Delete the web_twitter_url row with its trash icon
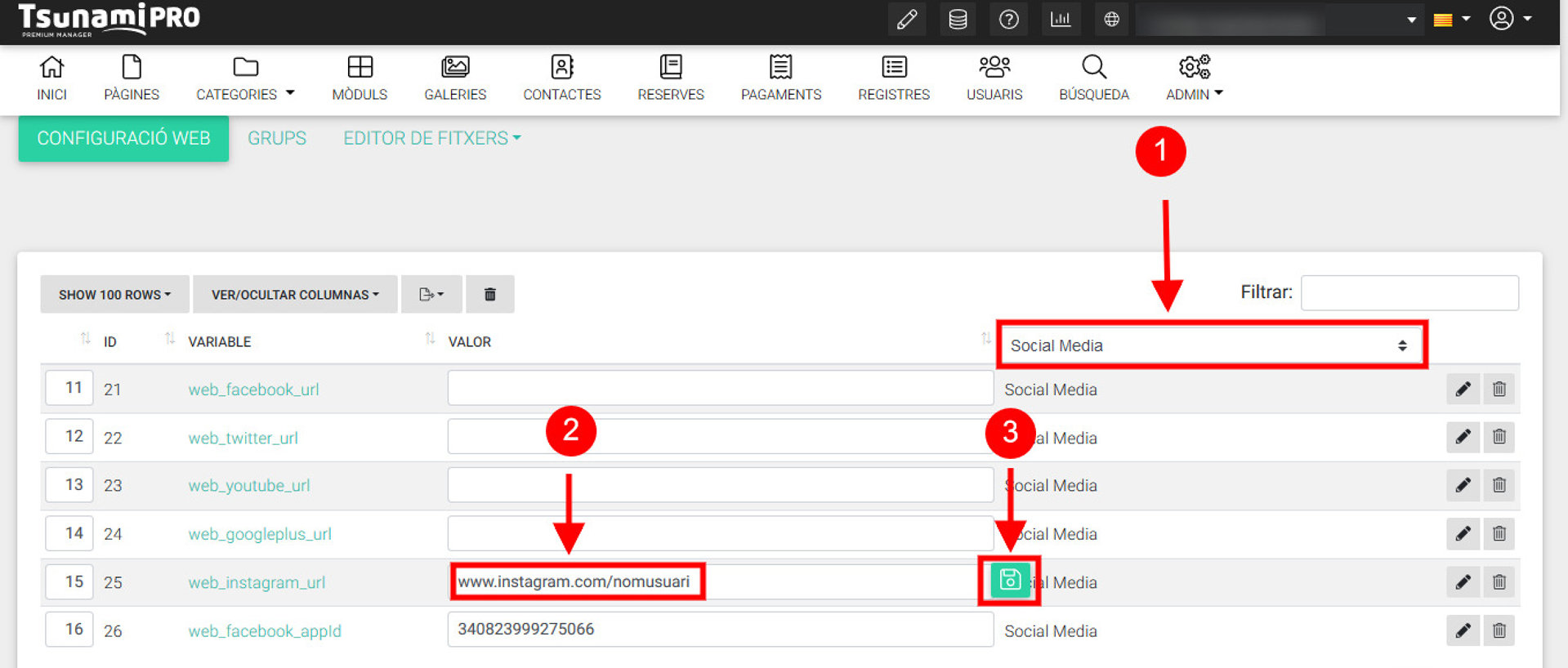This screenshot has height=668, width=1568. pyautogui.click(x=1499, y=437)
